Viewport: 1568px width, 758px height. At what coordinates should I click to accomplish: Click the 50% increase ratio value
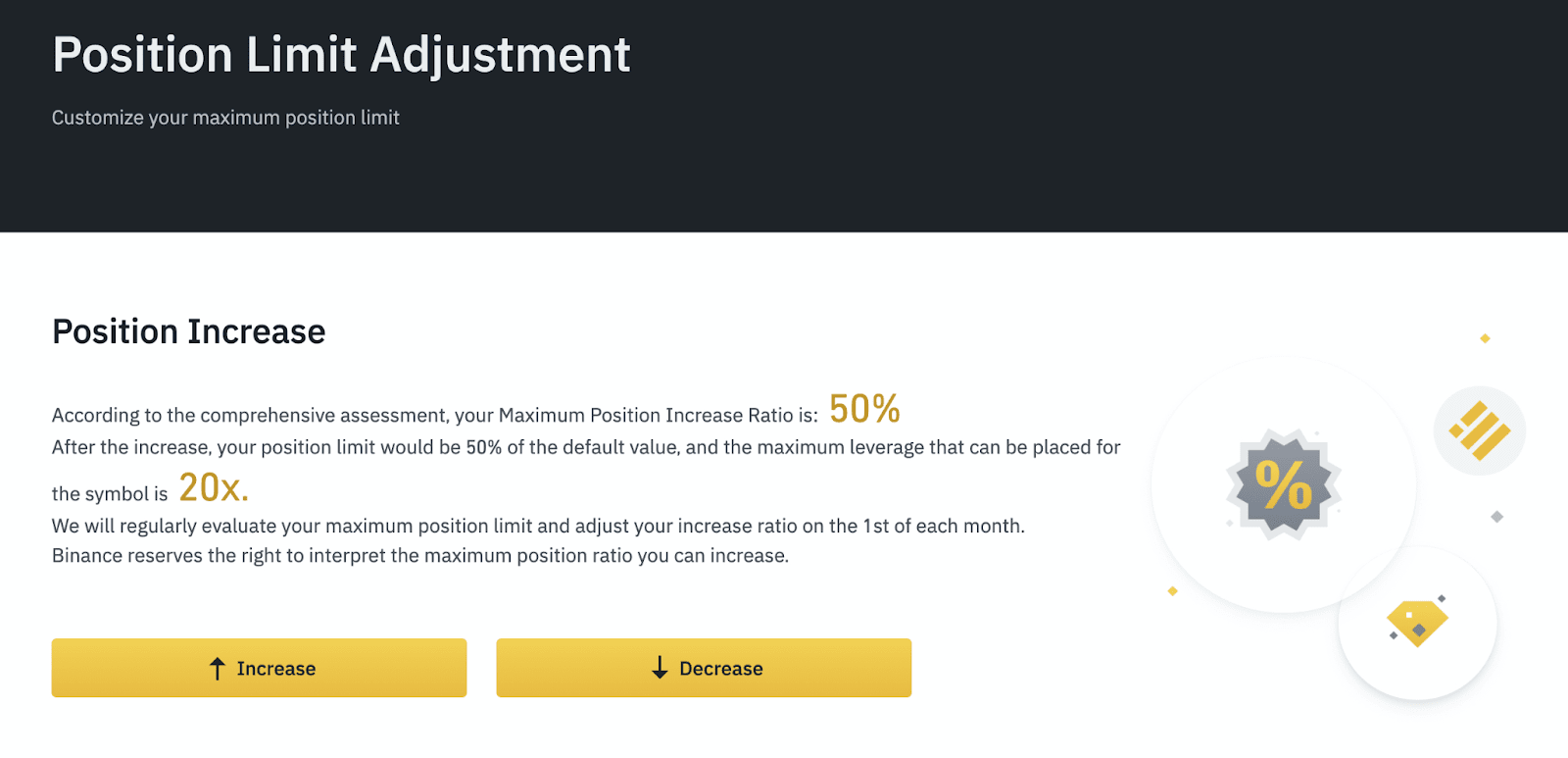[x=864, y=409]
